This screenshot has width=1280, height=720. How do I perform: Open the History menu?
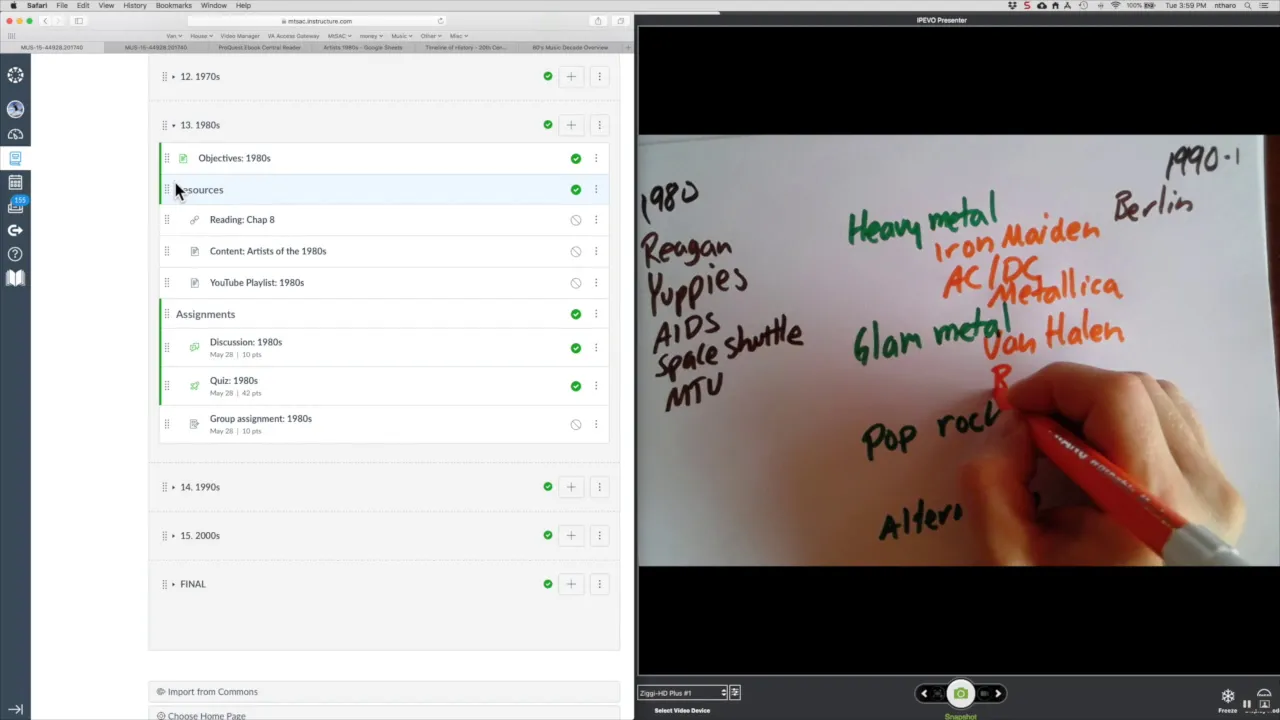(135, 5)
